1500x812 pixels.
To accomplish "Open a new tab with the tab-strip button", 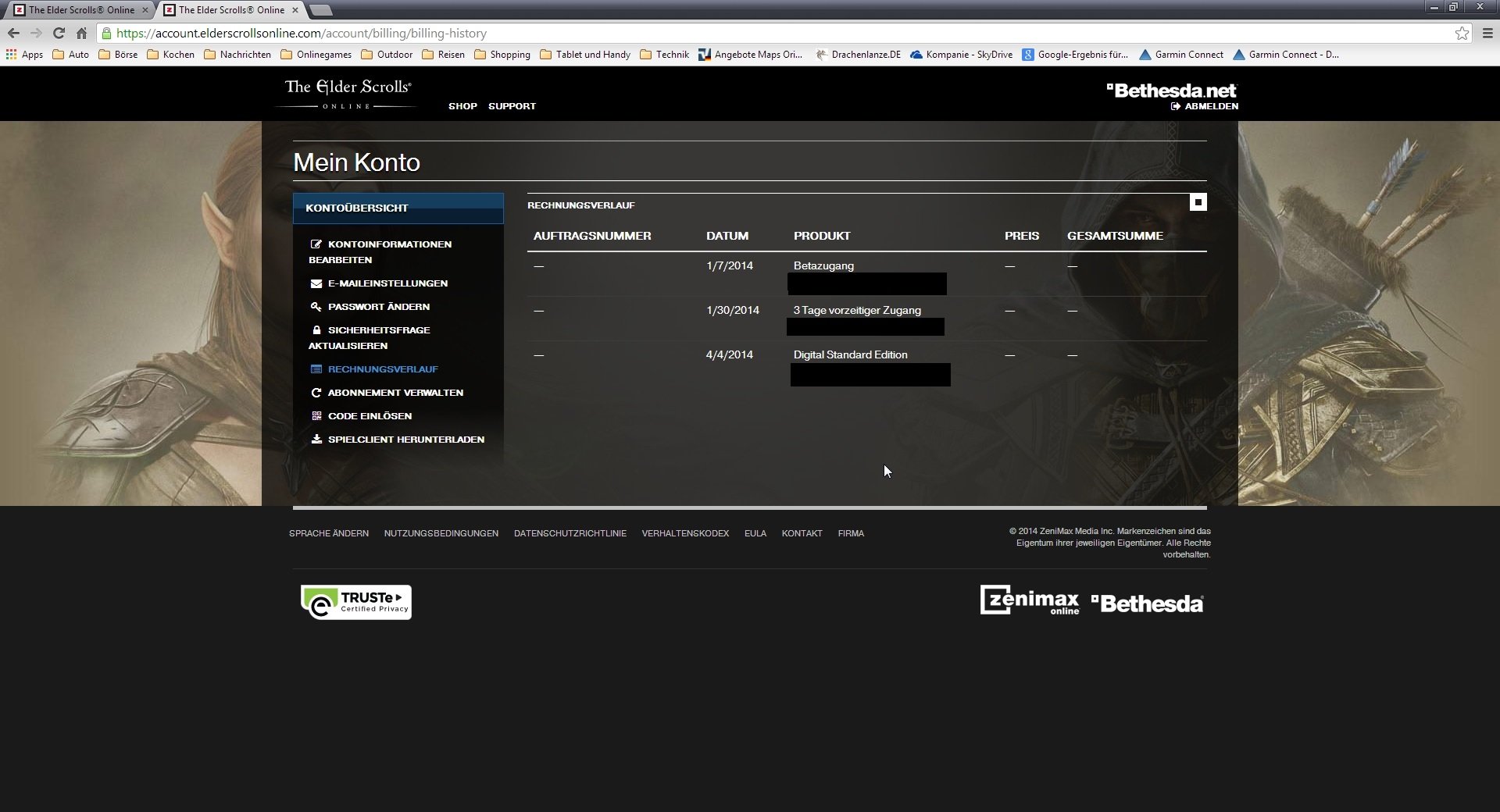I will click(320, 10).
